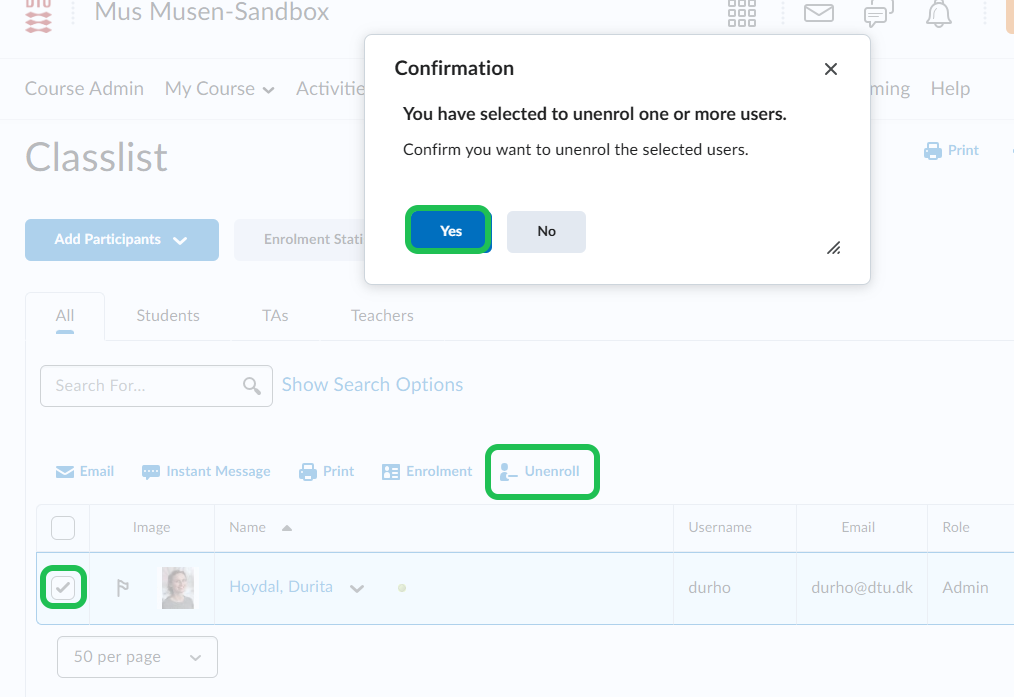Click the flag icon beside Hoydal, Durita
The height and width of the screenshot is (697, 1014).
tap(123, 588)
